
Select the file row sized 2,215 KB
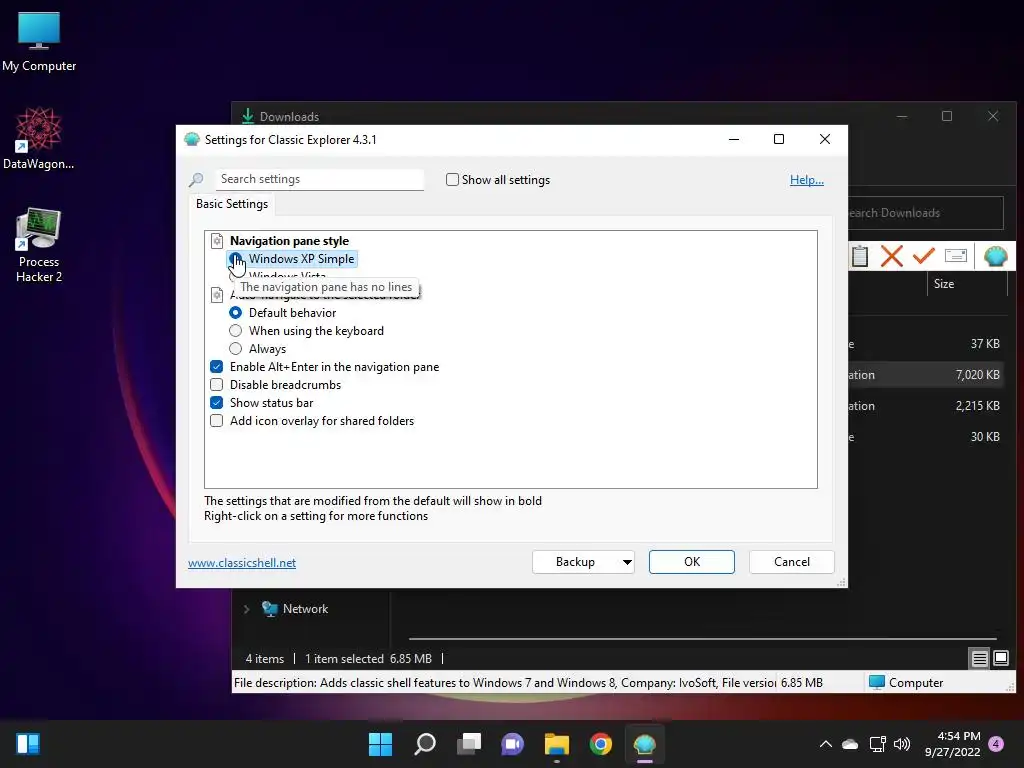pos(926,406)
